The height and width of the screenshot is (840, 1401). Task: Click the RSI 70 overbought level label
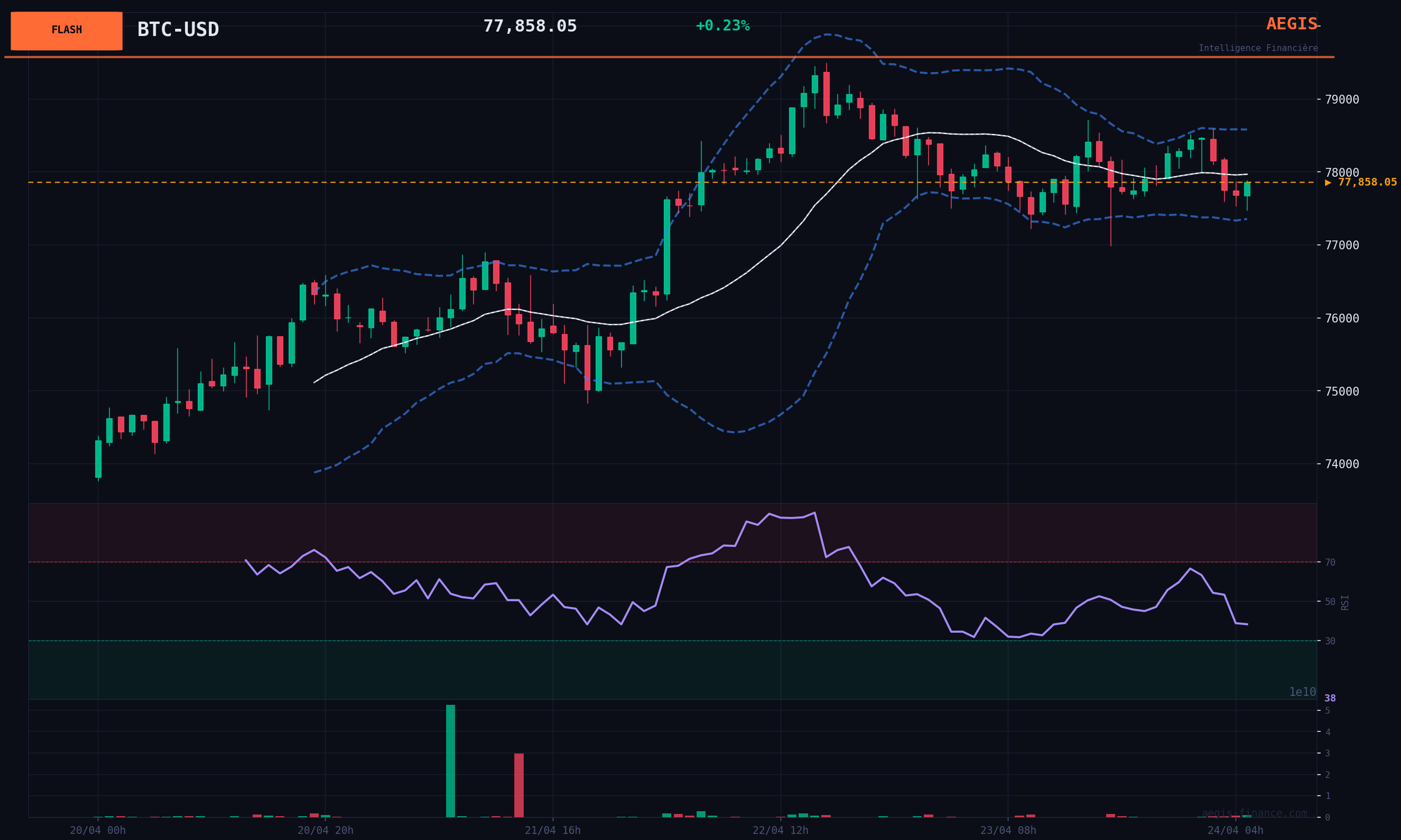coord(1330,562)
